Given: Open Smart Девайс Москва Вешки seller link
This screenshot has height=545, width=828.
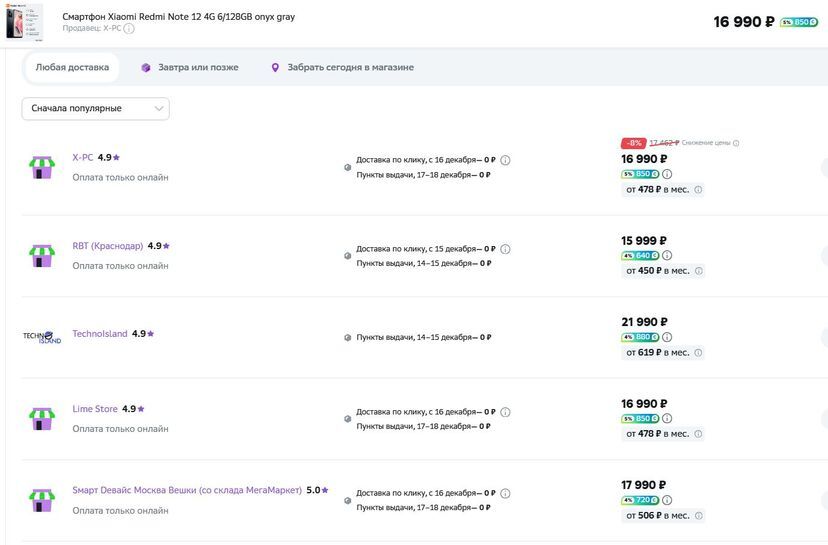Looking at the screenshot, I should 188,490.
